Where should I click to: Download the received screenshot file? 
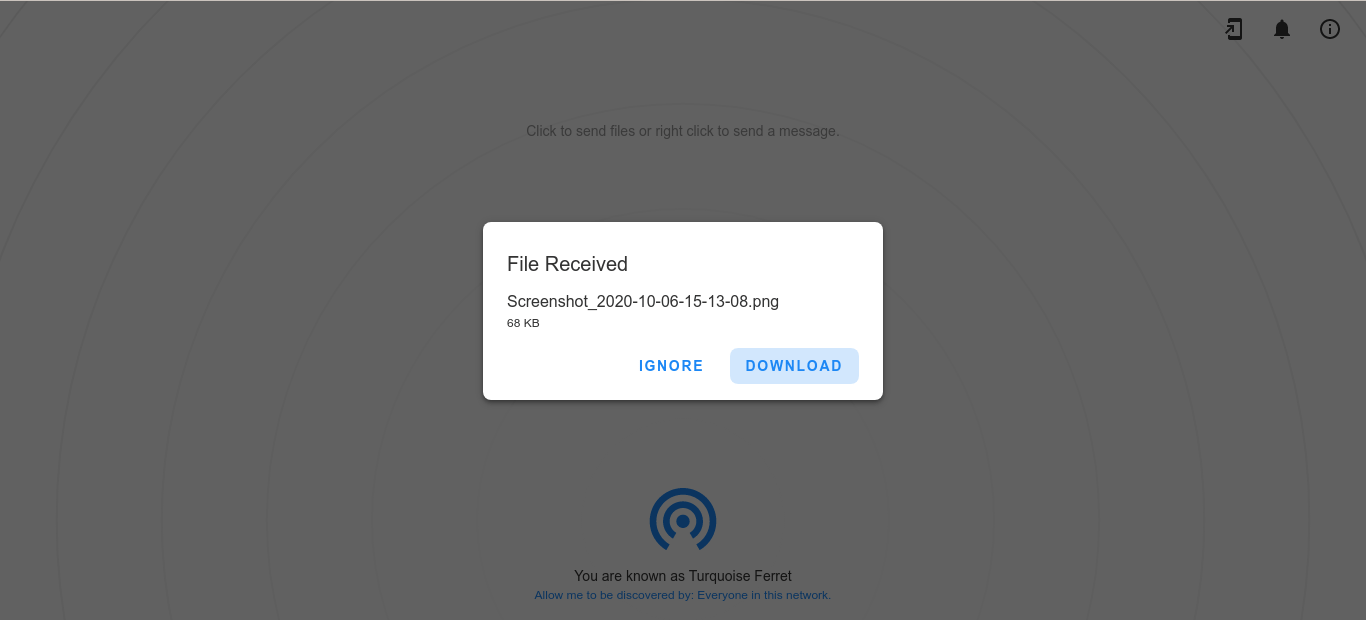tap(794, 366)
